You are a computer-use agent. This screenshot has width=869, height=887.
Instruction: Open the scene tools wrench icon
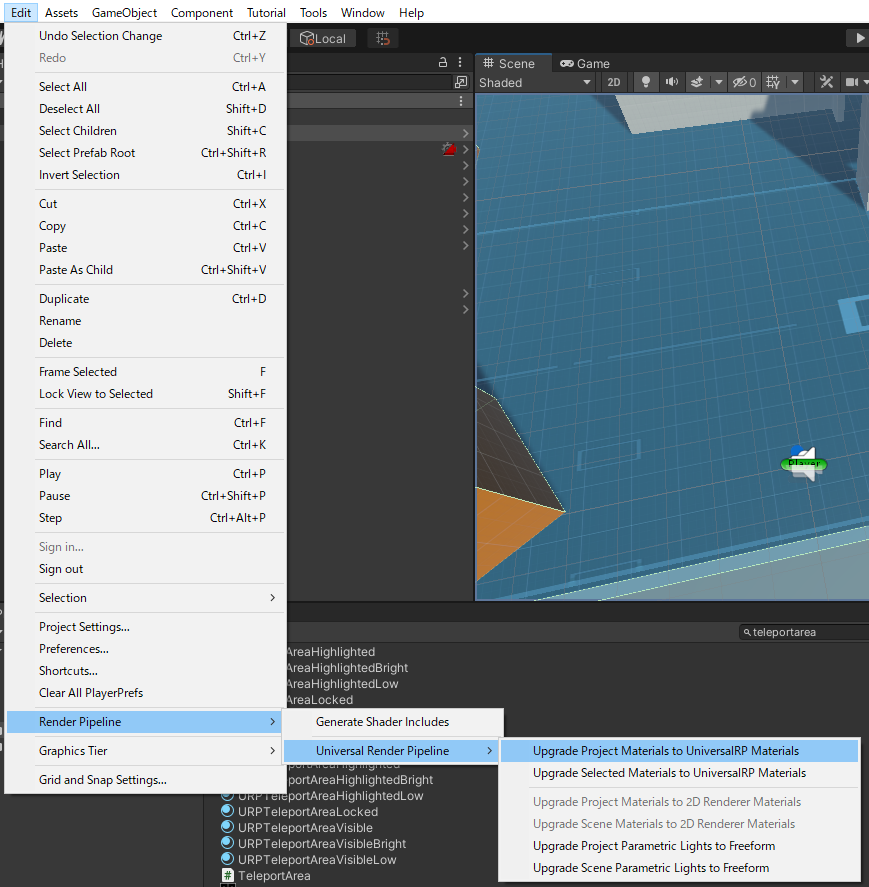827,82
